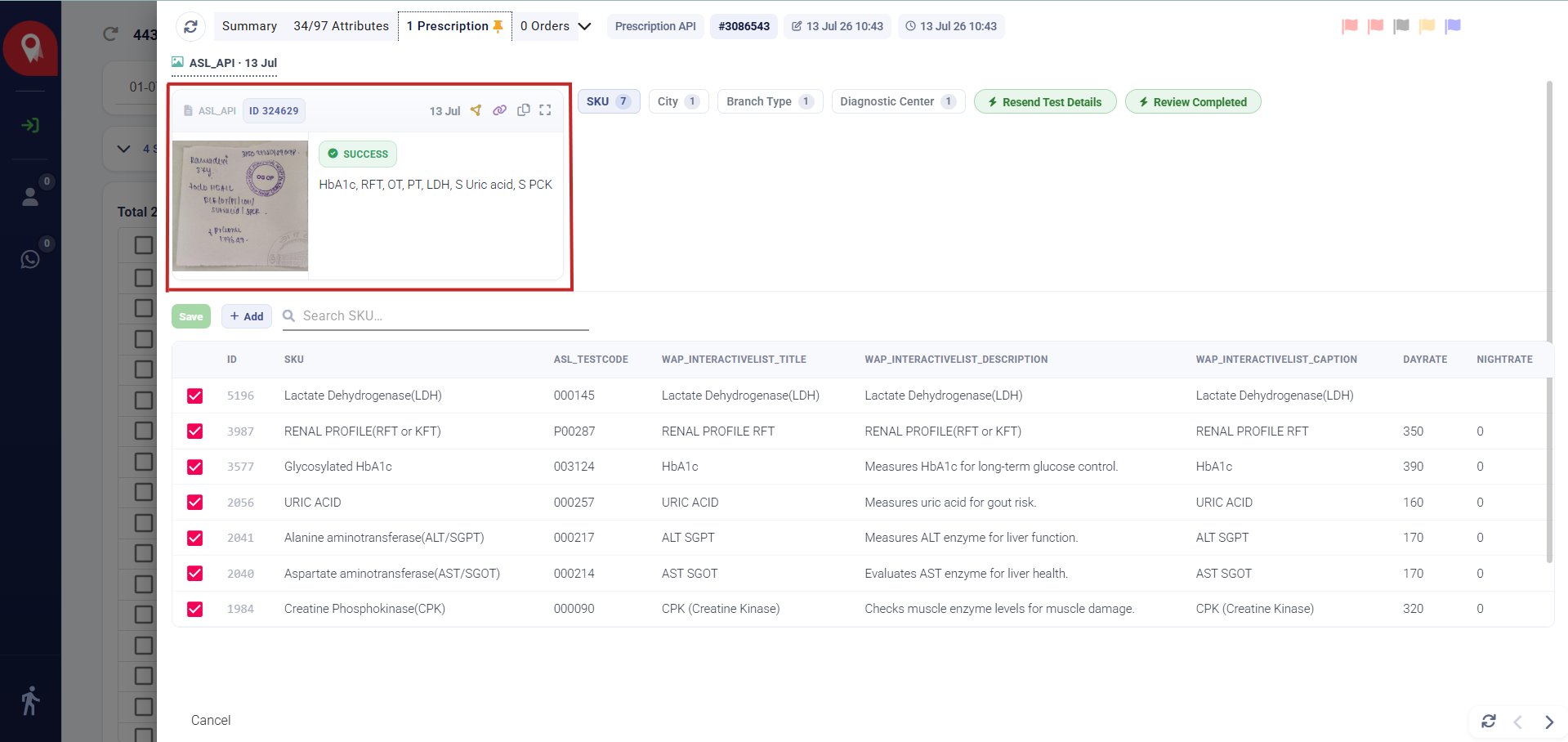This screenshot has height=742, width=1568.
Task: Click the refresh icon beside Summary
Action: [x=190, y=26]
